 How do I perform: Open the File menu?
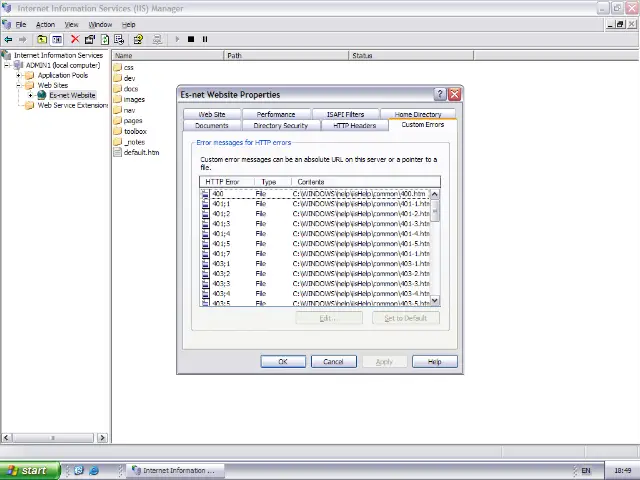point(21,24)
